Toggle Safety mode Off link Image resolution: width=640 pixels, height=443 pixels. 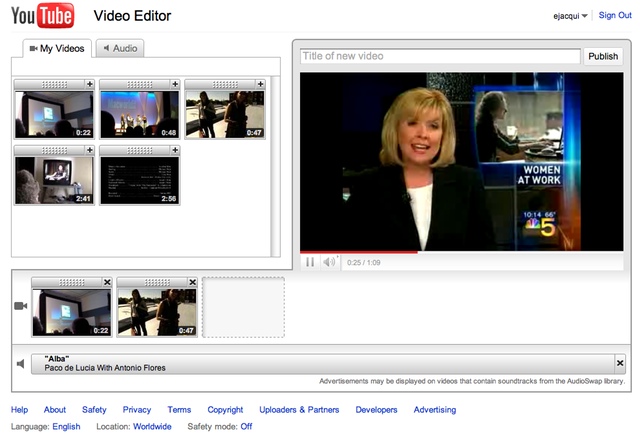pyautogui.click(x=246, y=427)
